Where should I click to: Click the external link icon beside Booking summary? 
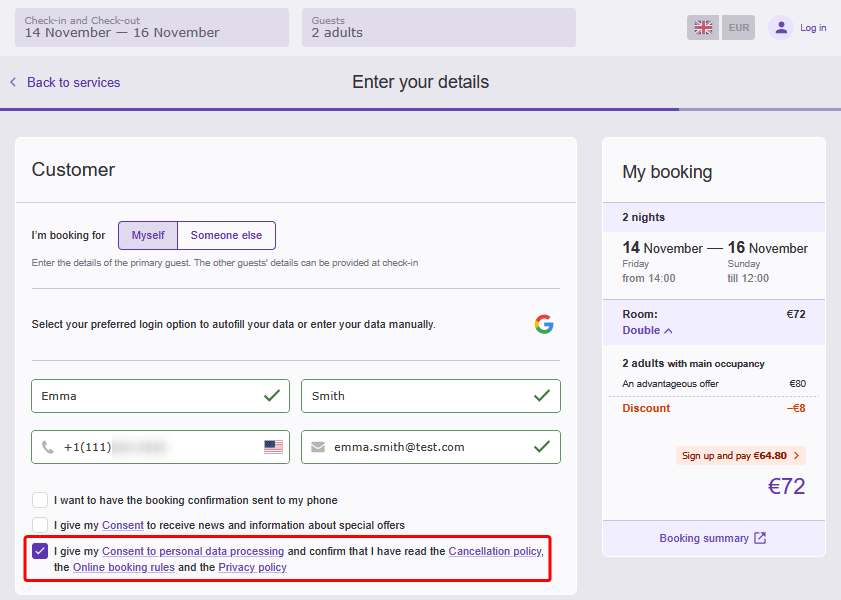[x=760, y=538]
